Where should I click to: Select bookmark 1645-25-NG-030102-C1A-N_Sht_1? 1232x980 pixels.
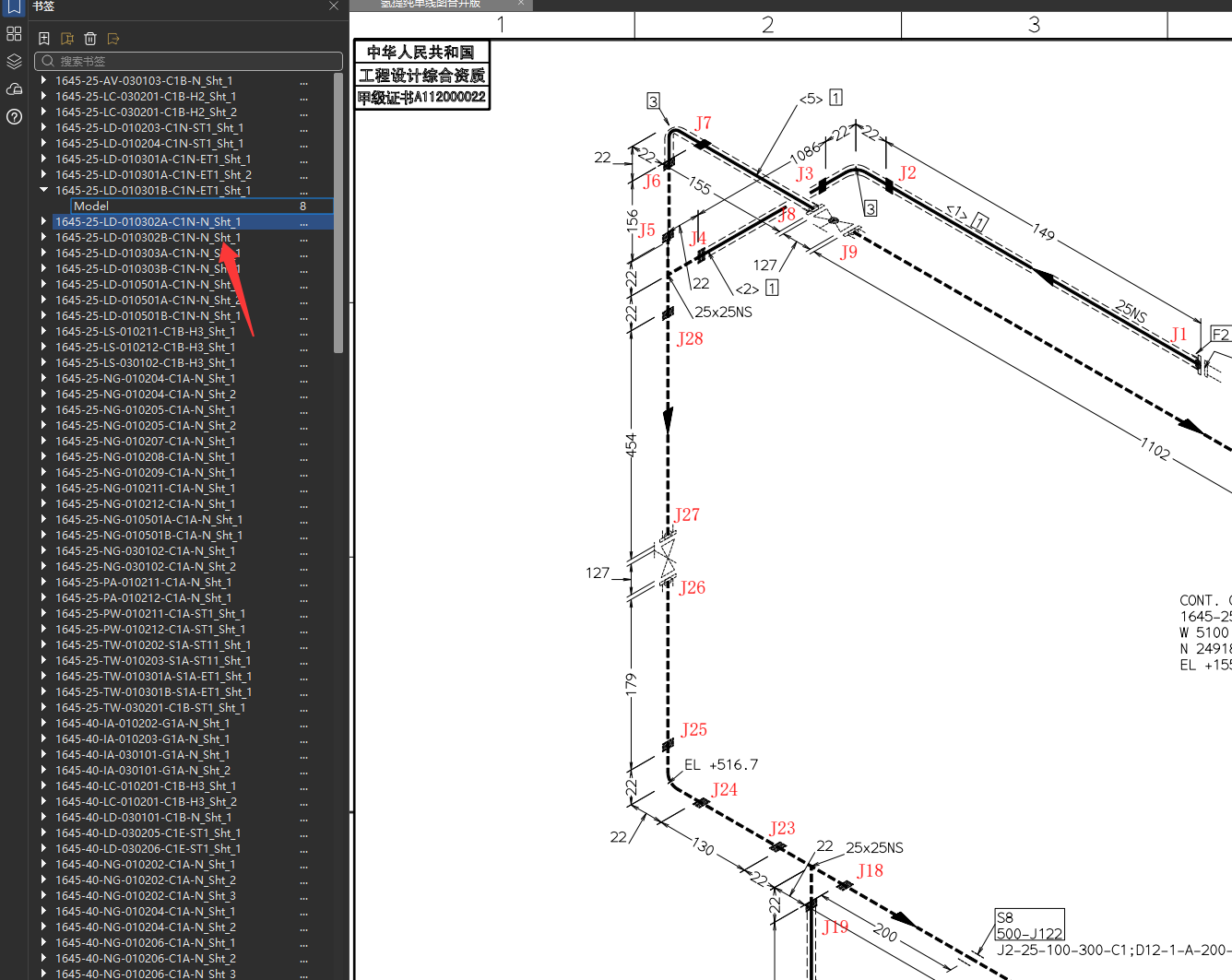point(145,551)
